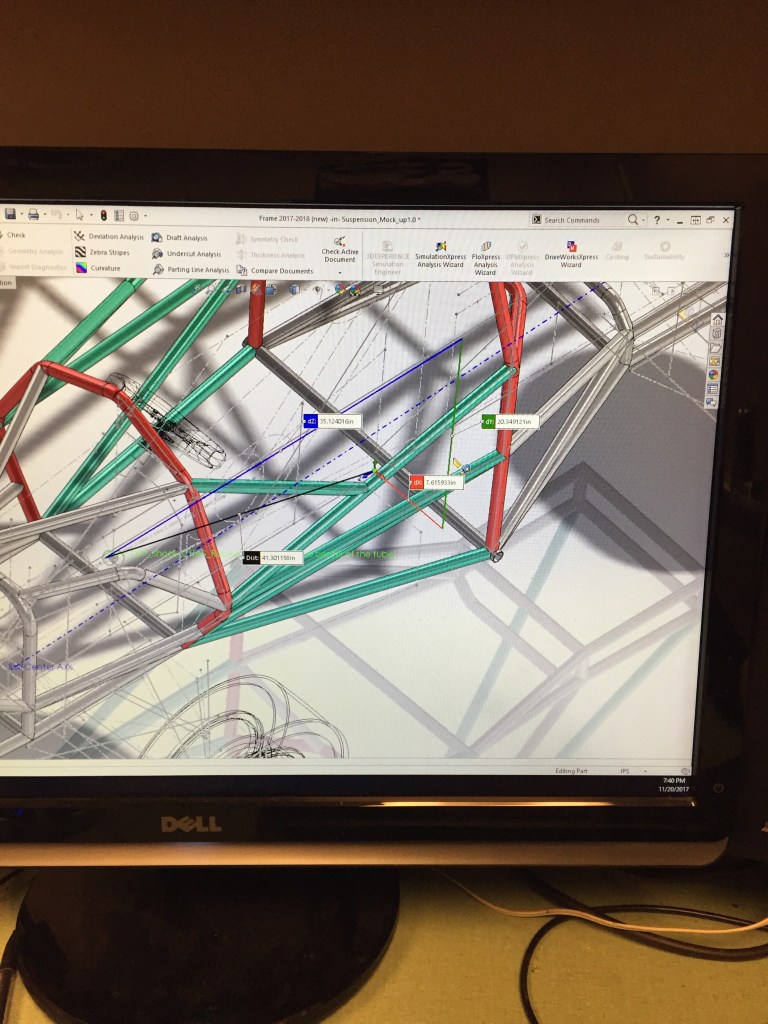This screenshot has height=1024, width=768.
Task: Click Compare Documents button
Action: (x=243, y=270)
